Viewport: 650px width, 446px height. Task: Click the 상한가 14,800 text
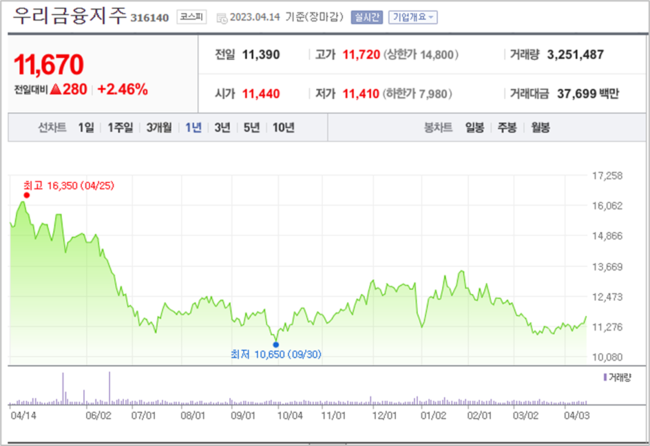[421, 55]
